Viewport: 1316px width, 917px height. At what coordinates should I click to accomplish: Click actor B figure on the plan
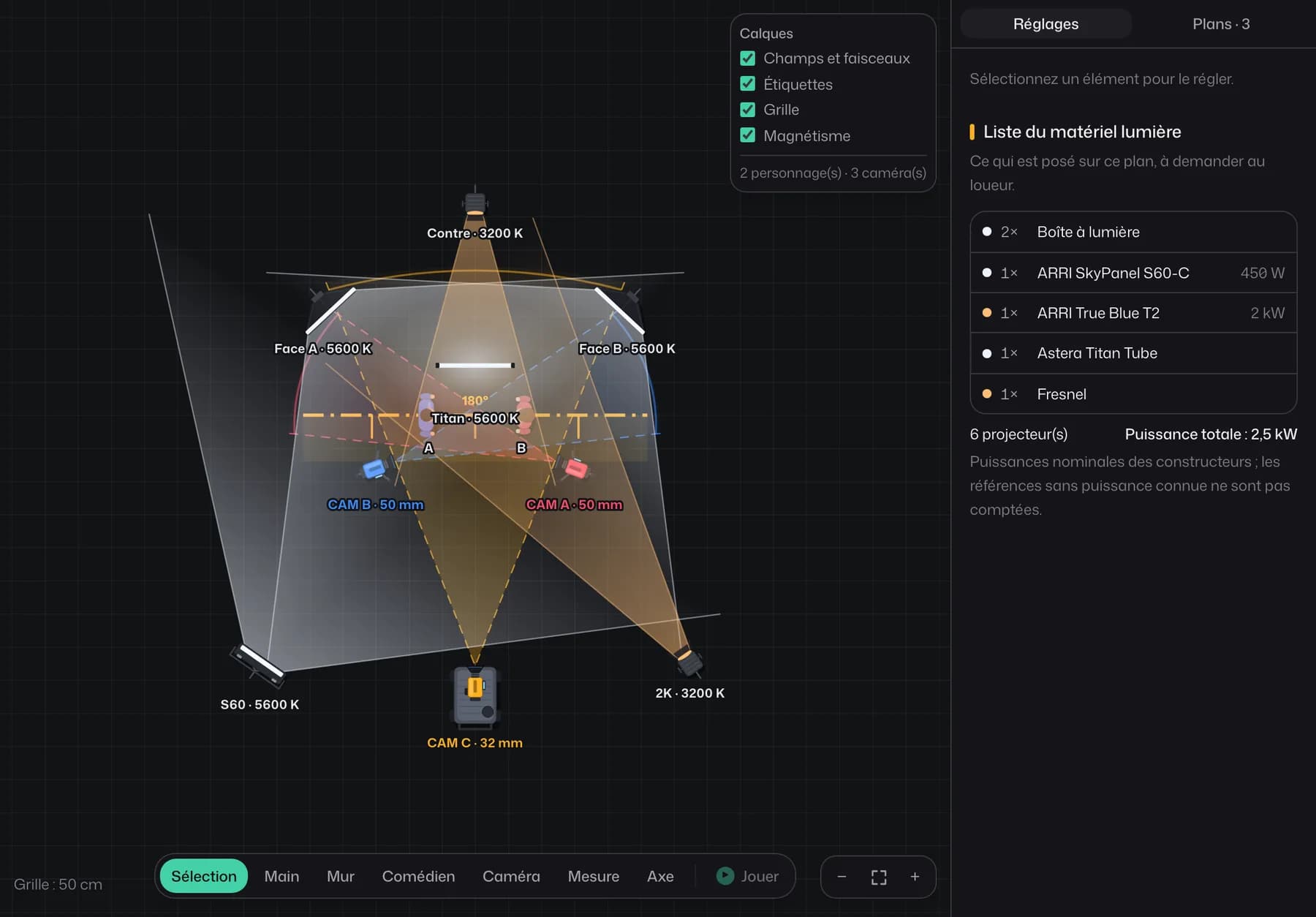coord(524,415)
